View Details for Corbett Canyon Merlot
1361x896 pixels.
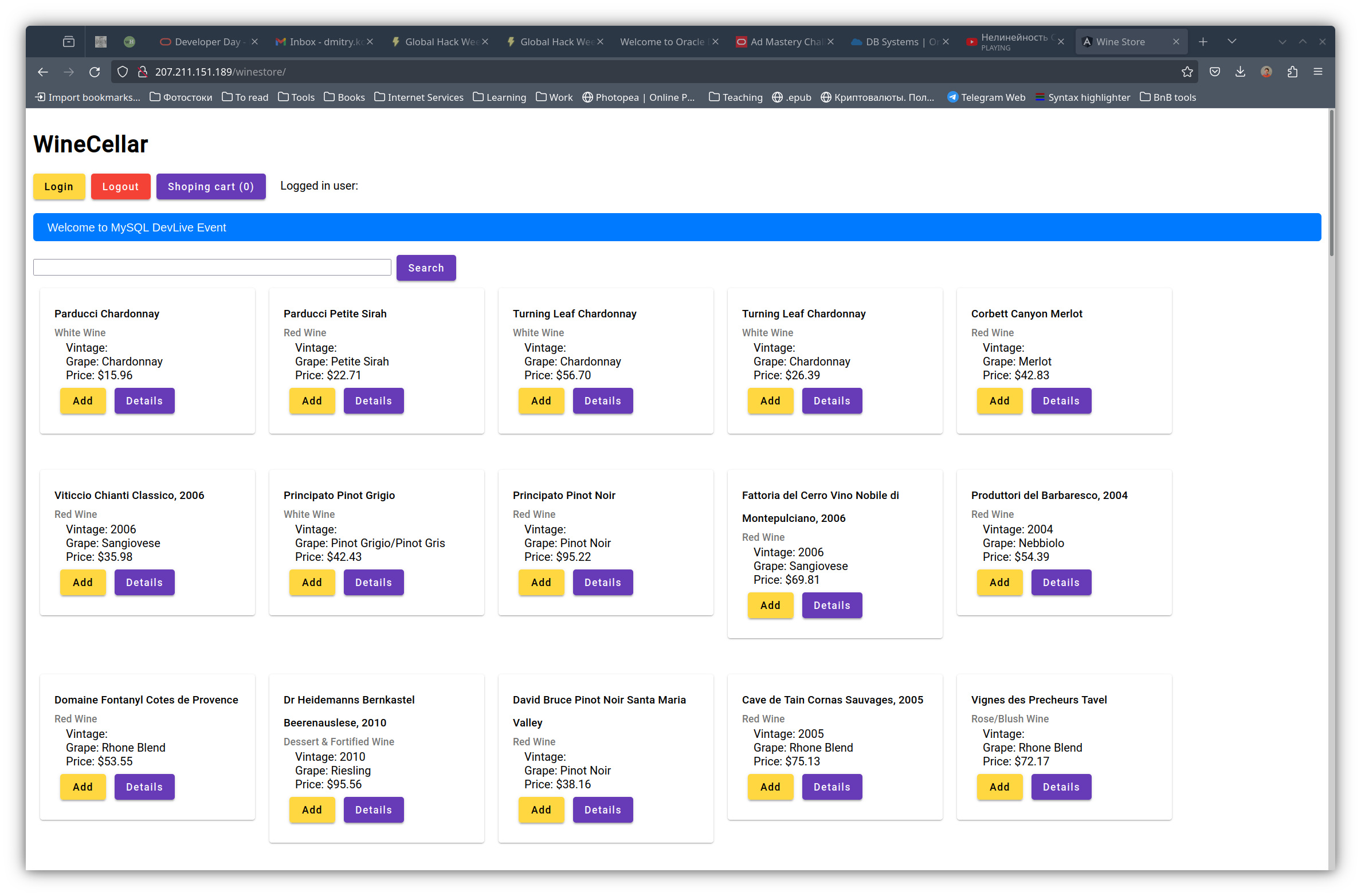coord(1061,400)
